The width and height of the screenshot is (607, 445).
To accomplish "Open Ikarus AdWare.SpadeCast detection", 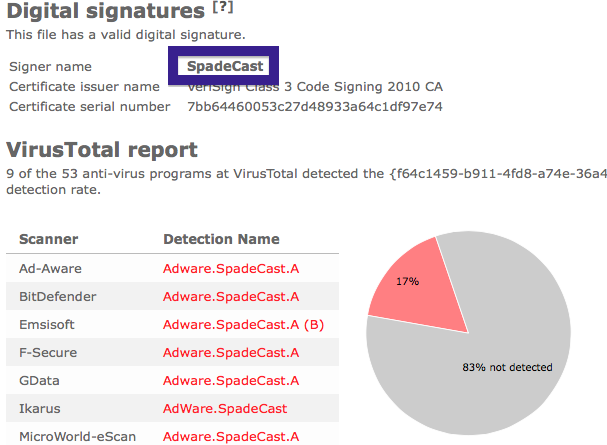I will click(x=225, y=408).
